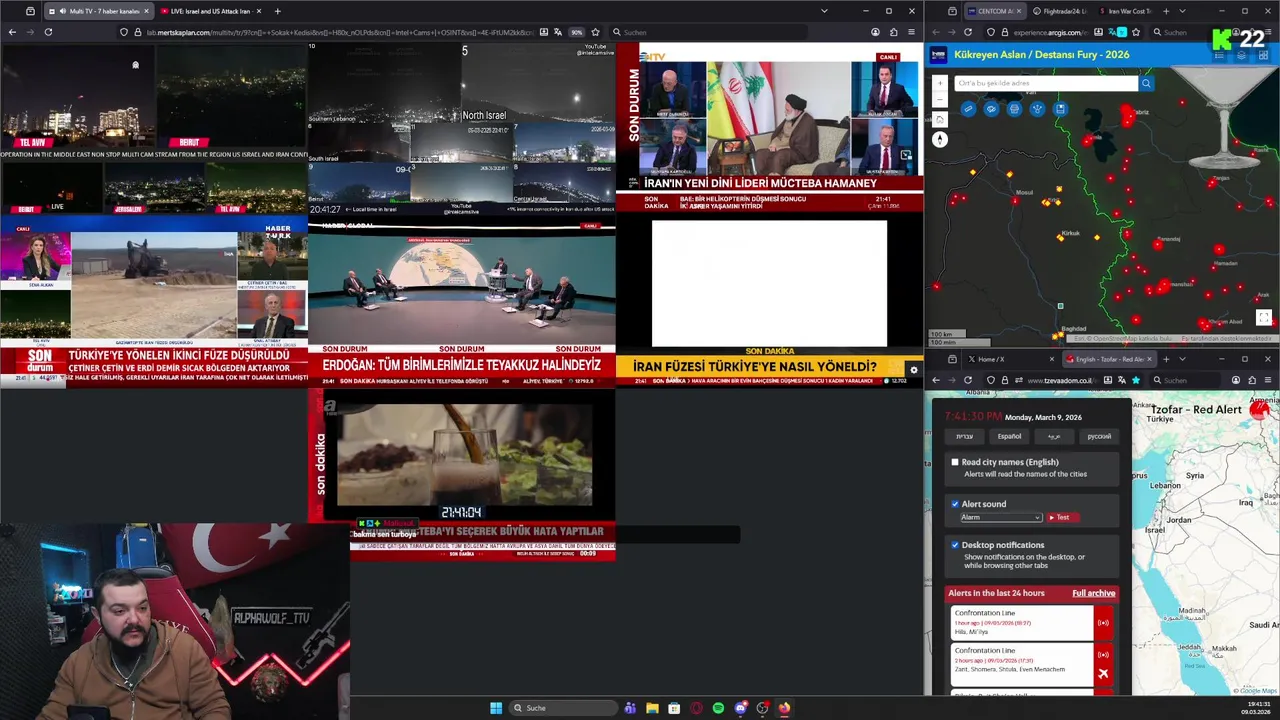Switch to LIVE: Israel and US Attack Iran tab
1280x720 pixels.
210,11
